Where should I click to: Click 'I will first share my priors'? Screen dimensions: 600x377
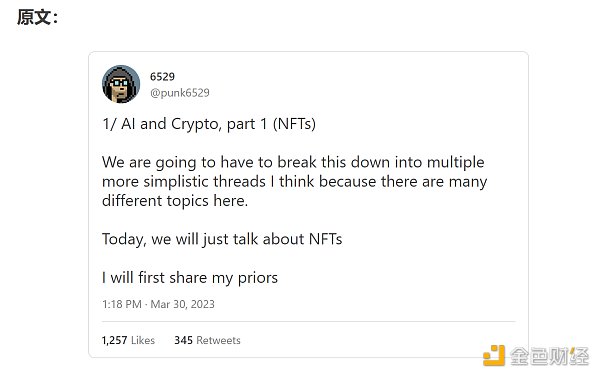pyautogui.click(x=190, y=278)
